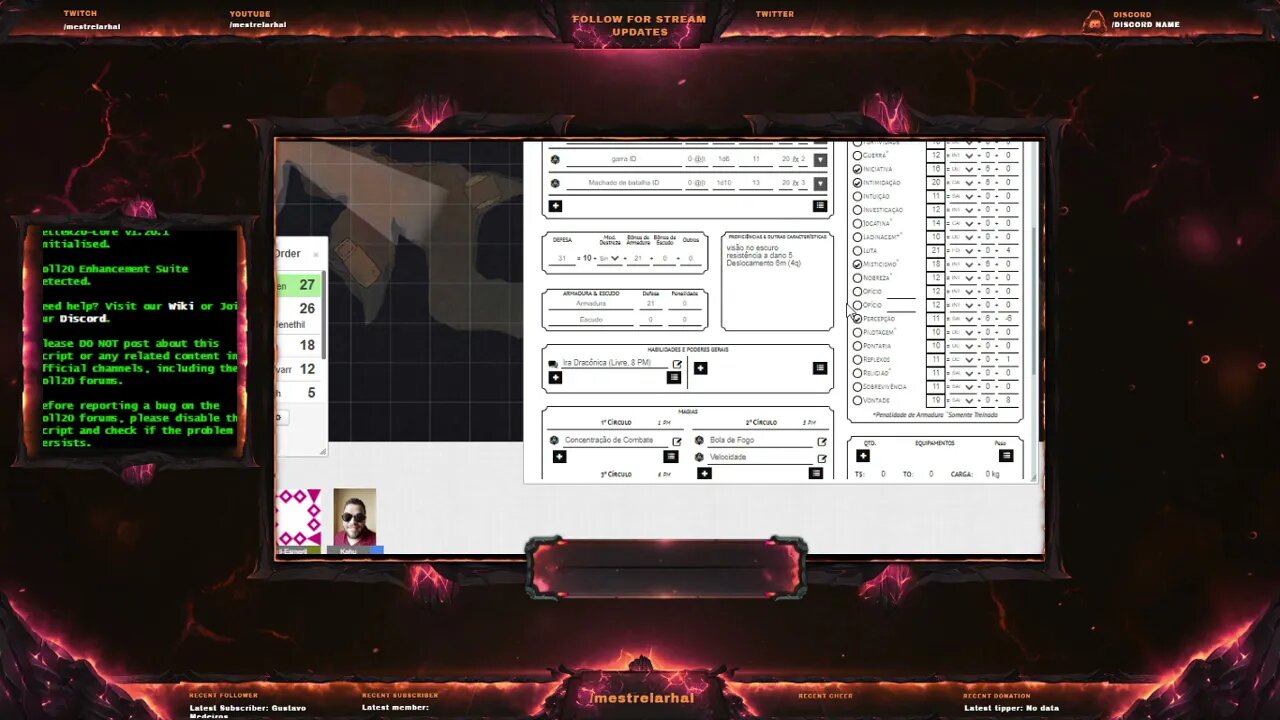The image size is (1280, 720).
Task: Edit Concentração de Combate spell
Action: pyautogui.click(x=677, y=441)
